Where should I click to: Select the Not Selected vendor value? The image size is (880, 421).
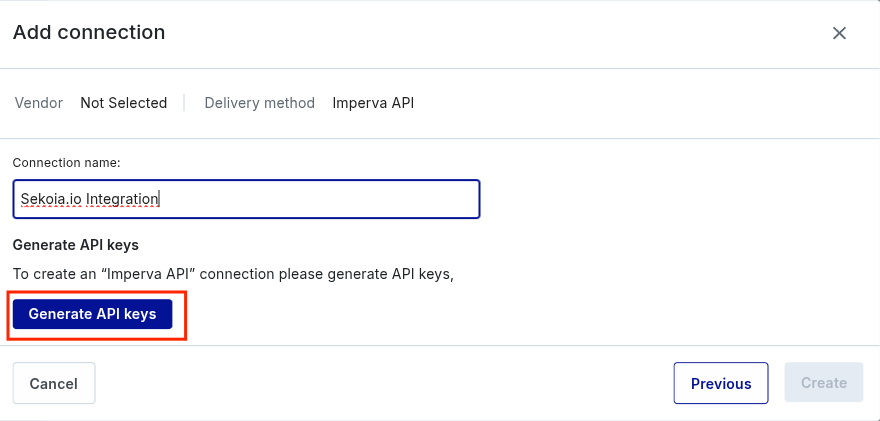click(124, 103)
